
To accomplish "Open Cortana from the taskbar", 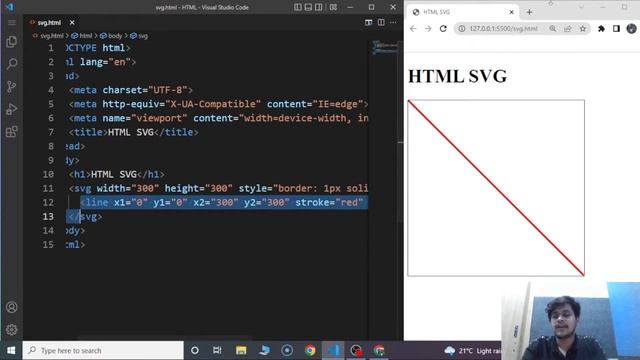I will pos(195,351).
